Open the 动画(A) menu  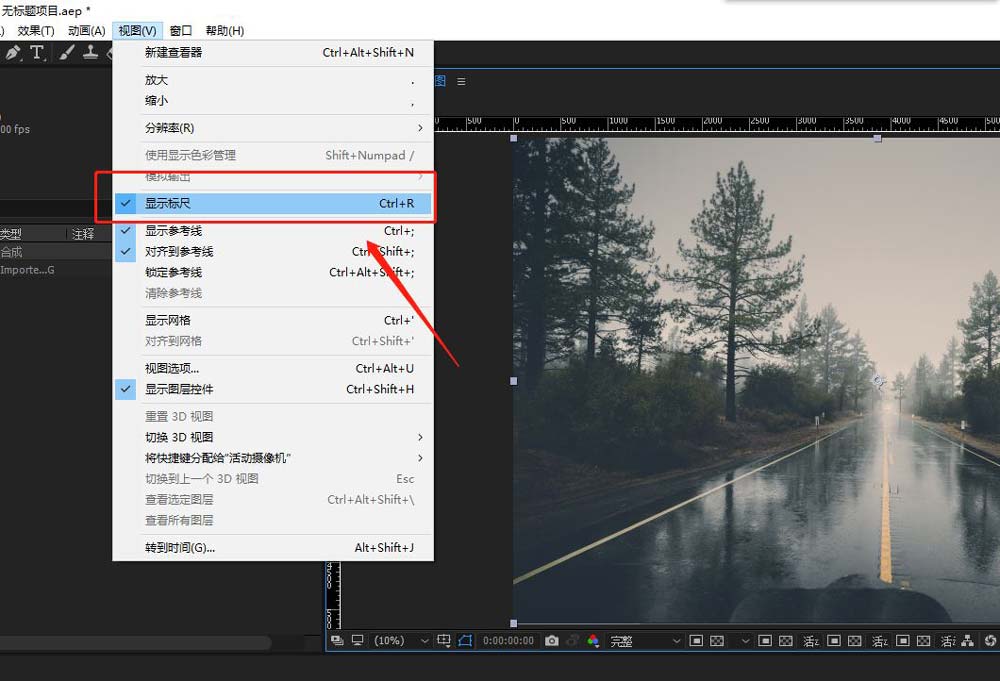coord(87,31)
